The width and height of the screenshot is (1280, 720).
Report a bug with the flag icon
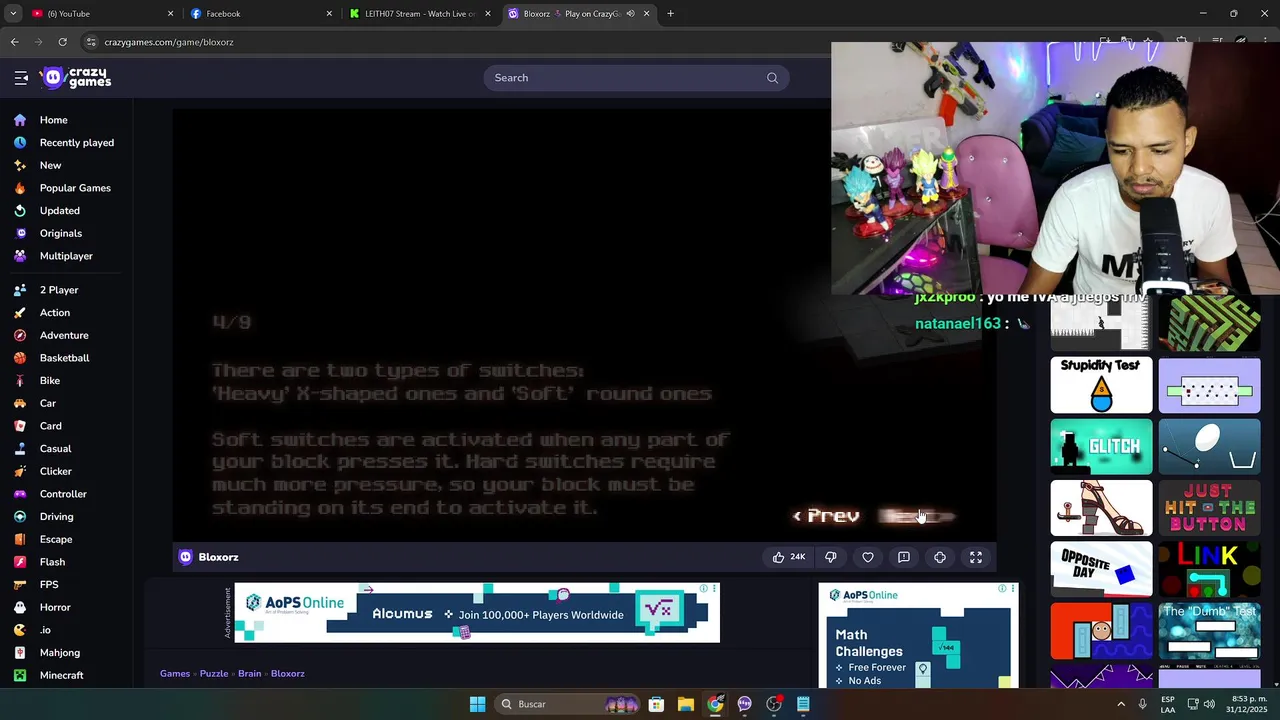click(904, 557)
